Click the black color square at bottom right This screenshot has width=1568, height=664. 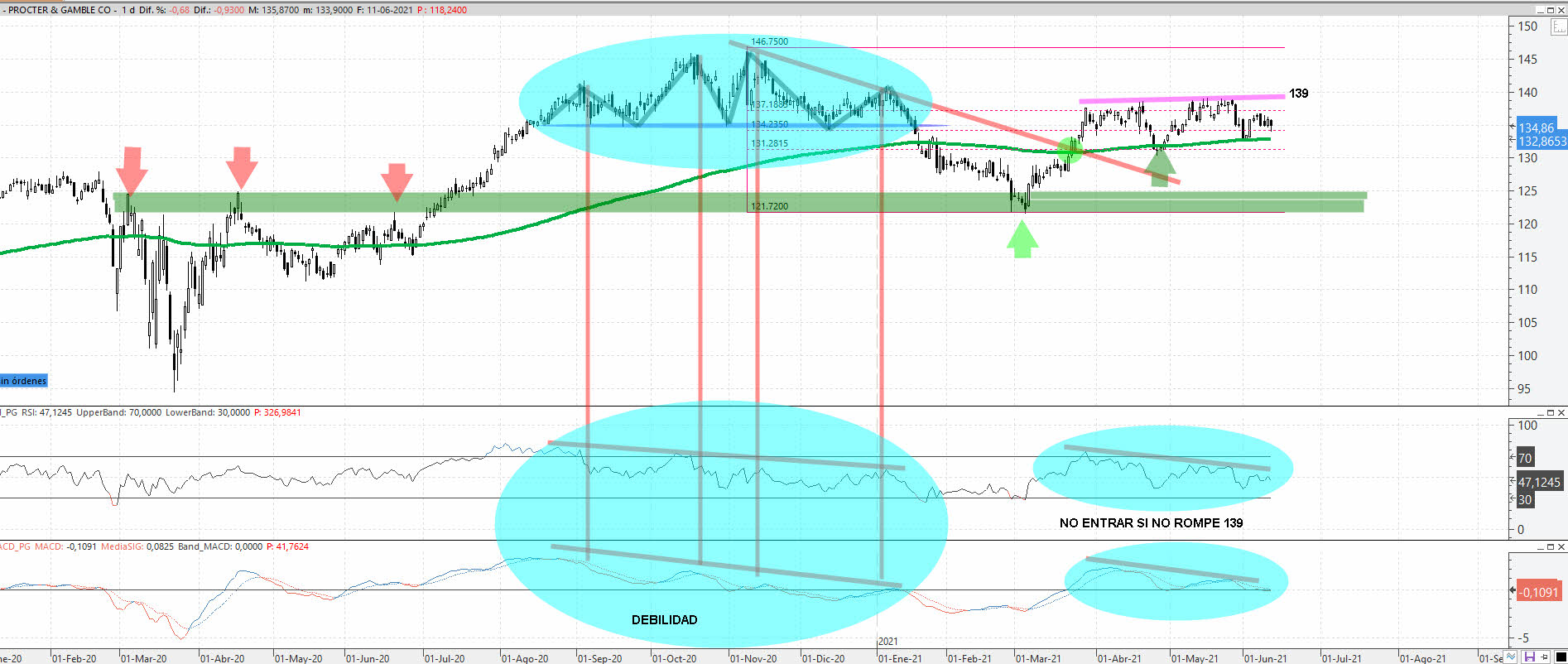[1561, 657]
